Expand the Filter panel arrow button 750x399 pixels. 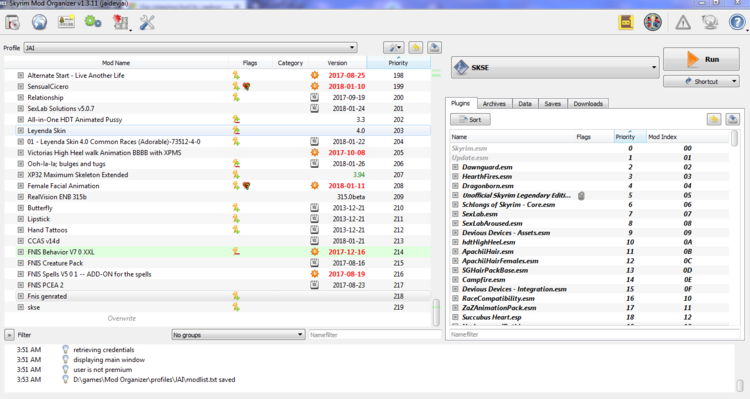(9, 335)
